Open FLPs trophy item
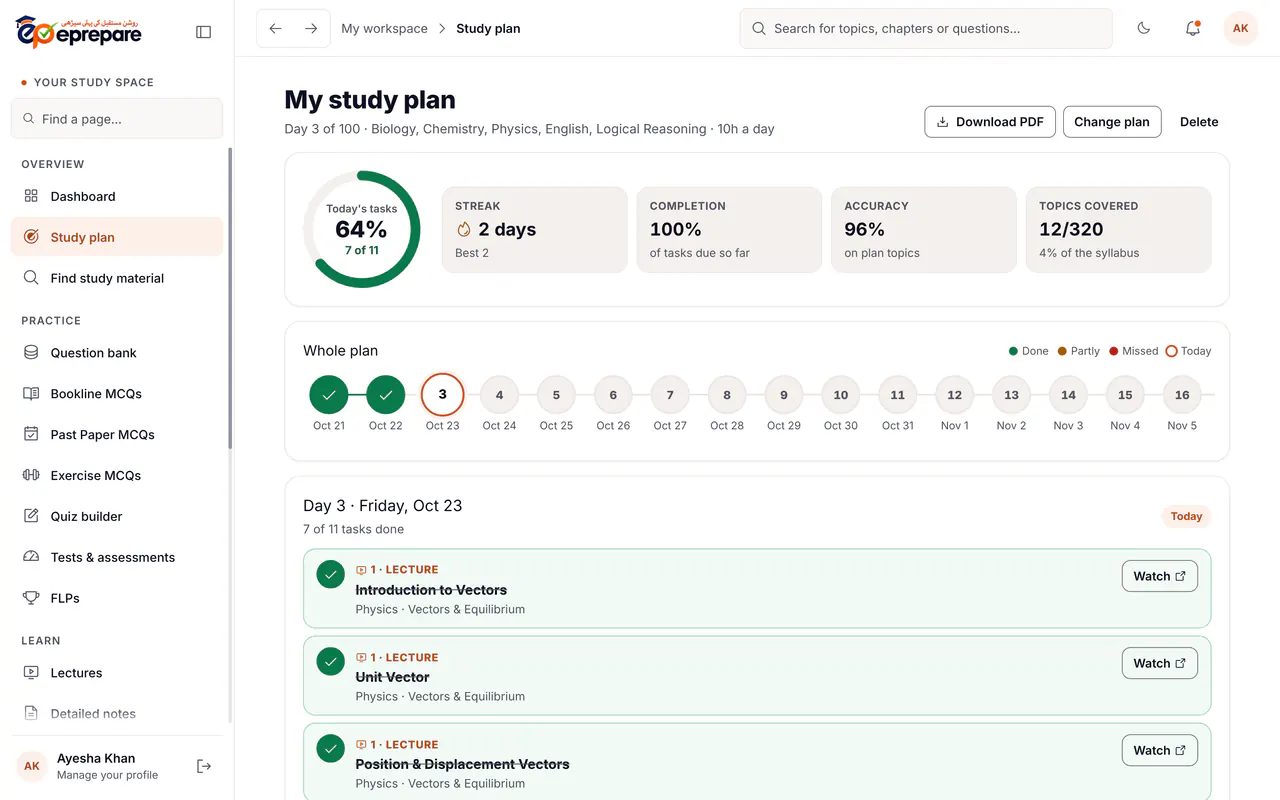Image resolution: width=1280 pixels, height=800 pixels. 117,598
